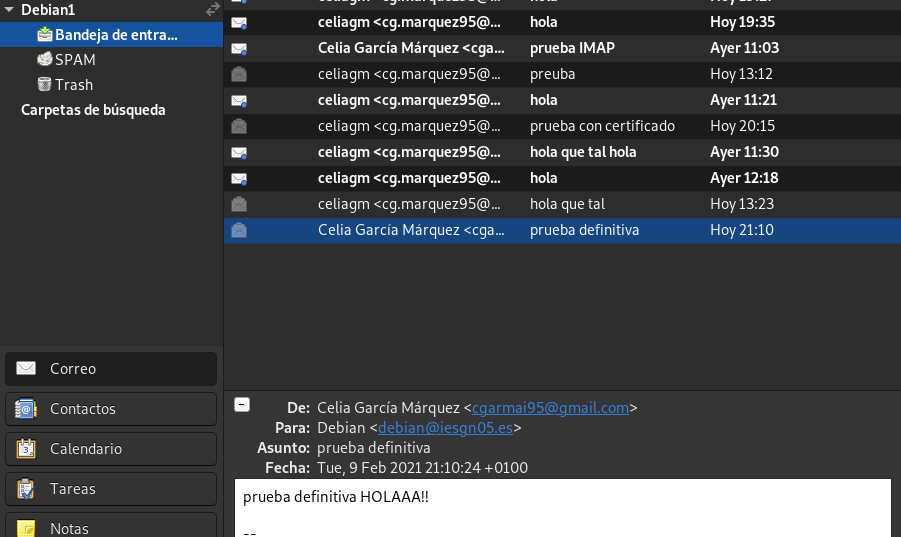901x537 pixels.
Task: Open the Notas view
Action: (x=111, y=527)
